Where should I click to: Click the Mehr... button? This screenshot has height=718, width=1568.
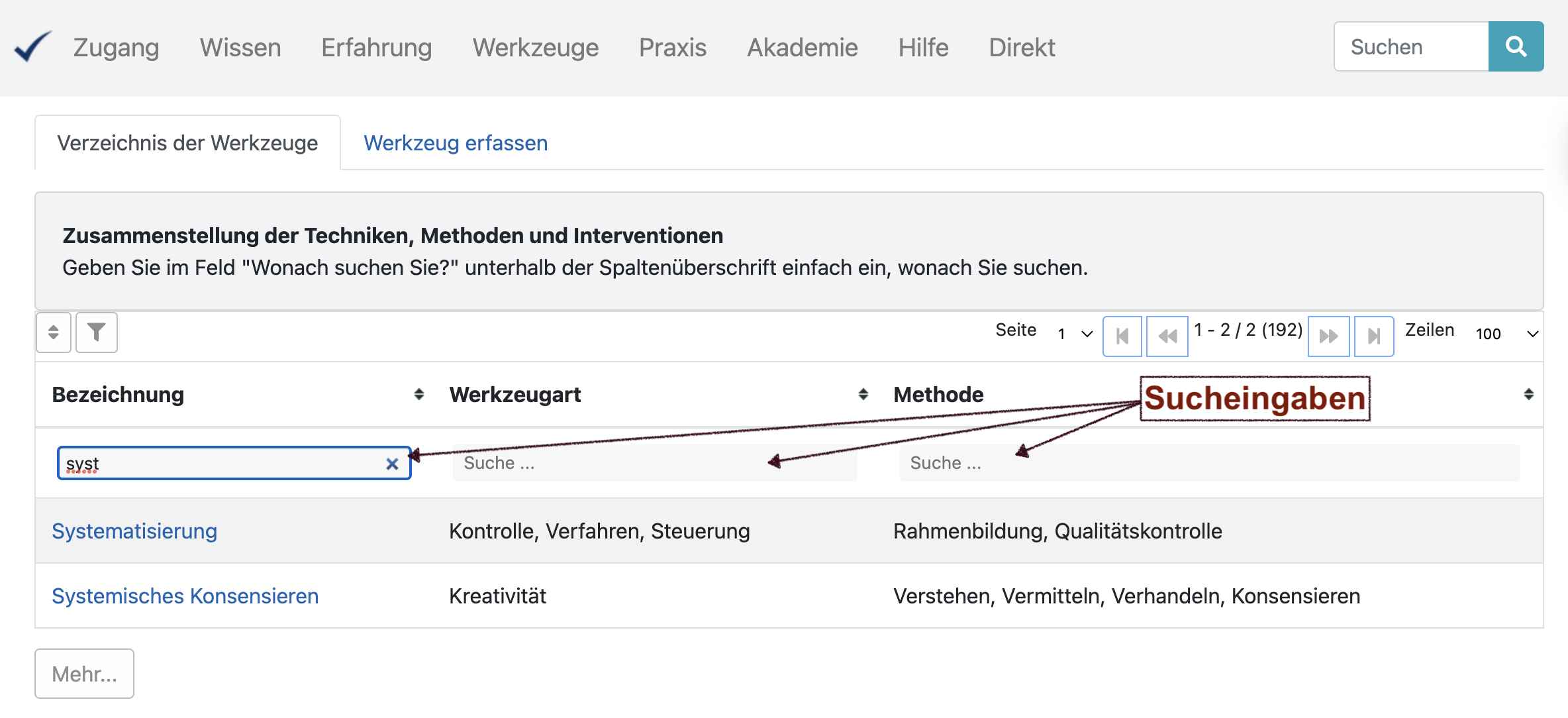[85, 674]
